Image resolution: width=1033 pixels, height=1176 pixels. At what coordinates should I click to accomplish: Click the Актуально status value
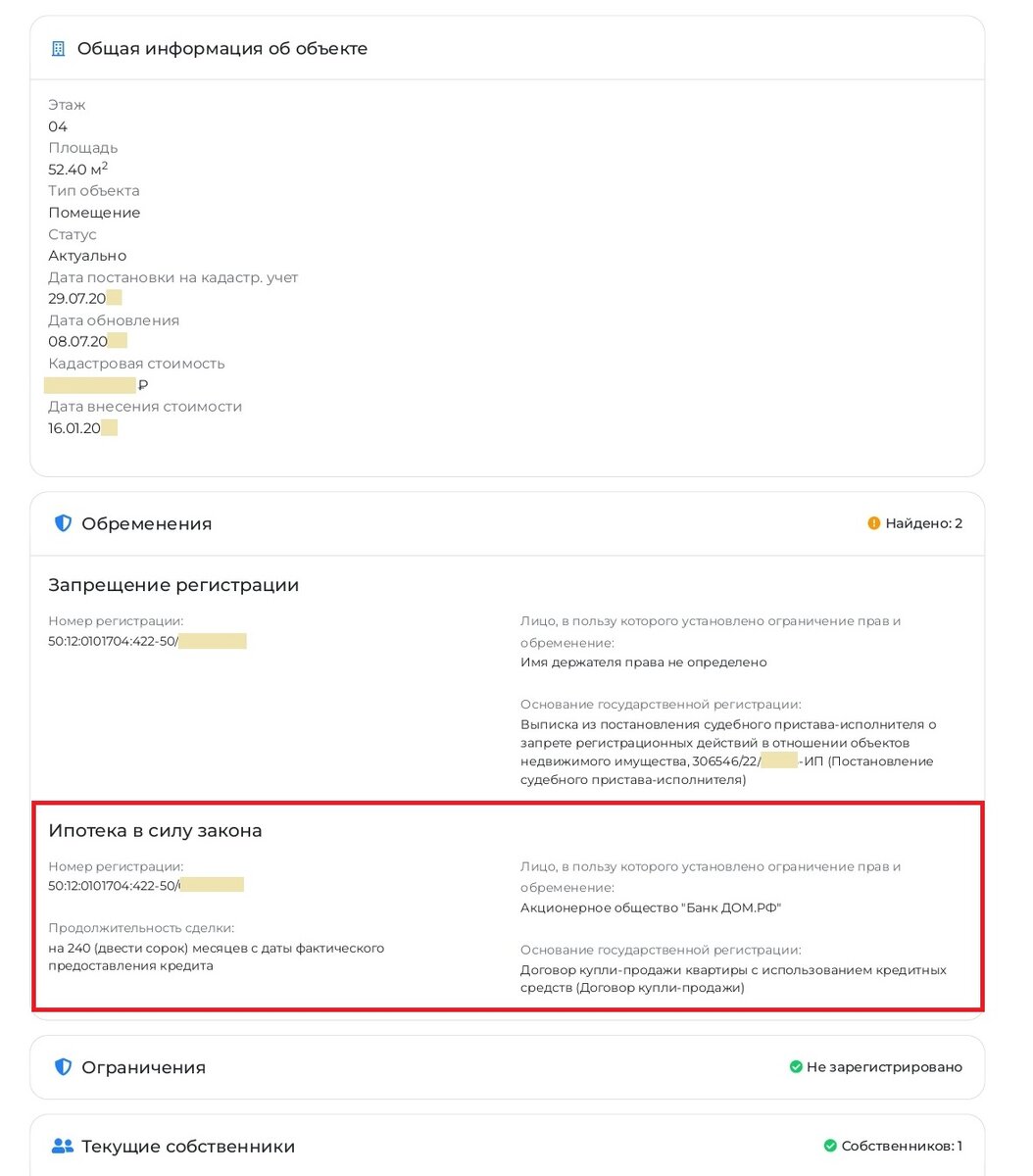[x=87, y=256]
